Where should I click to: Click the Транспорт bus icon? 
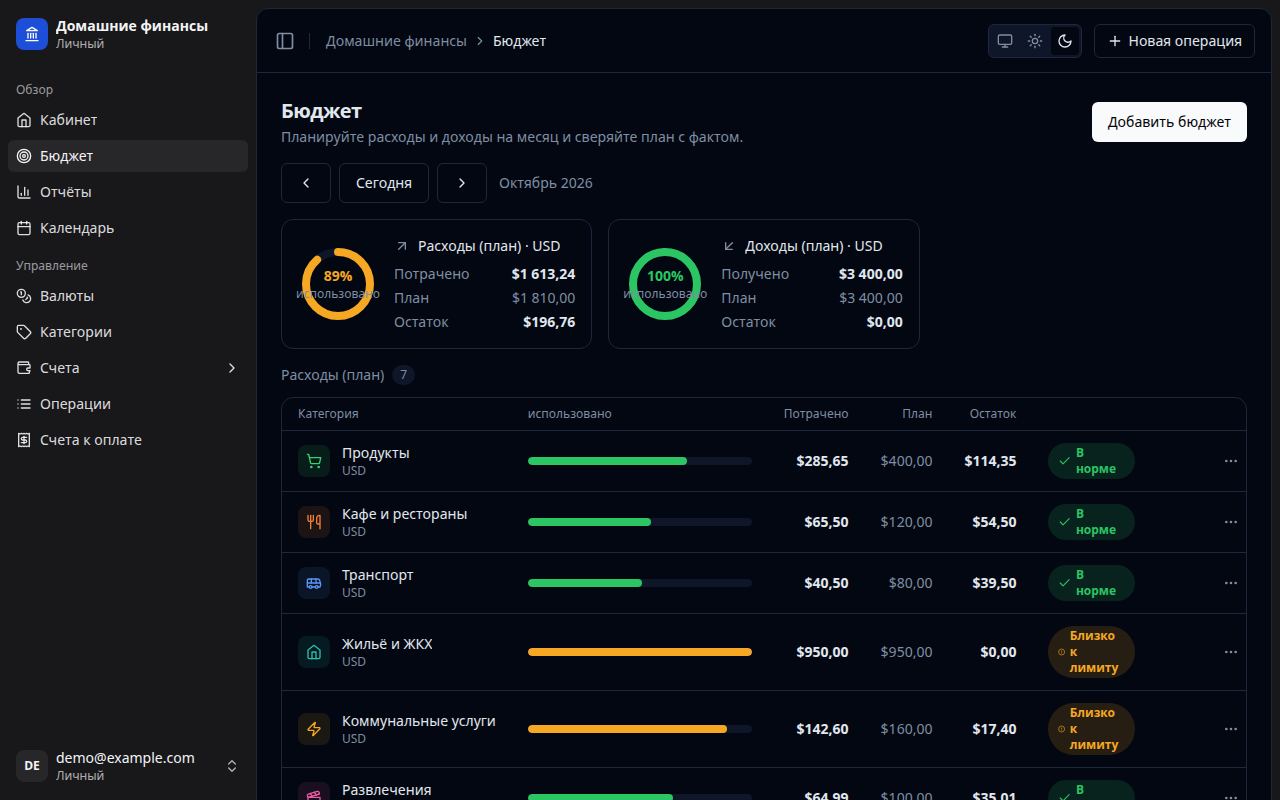point(314,583)
